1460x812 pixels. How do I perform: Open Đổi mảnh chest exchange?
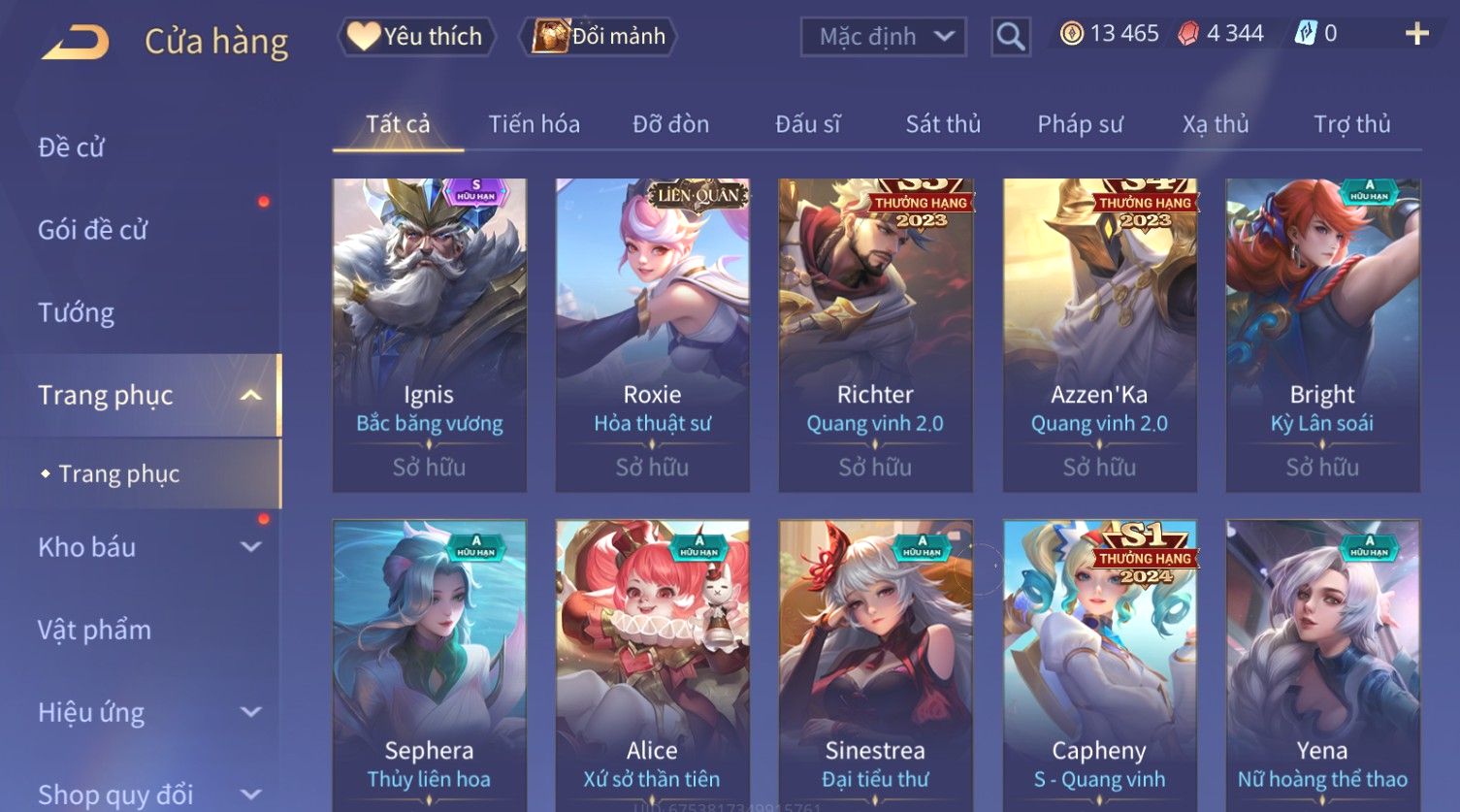coord(599,37)
